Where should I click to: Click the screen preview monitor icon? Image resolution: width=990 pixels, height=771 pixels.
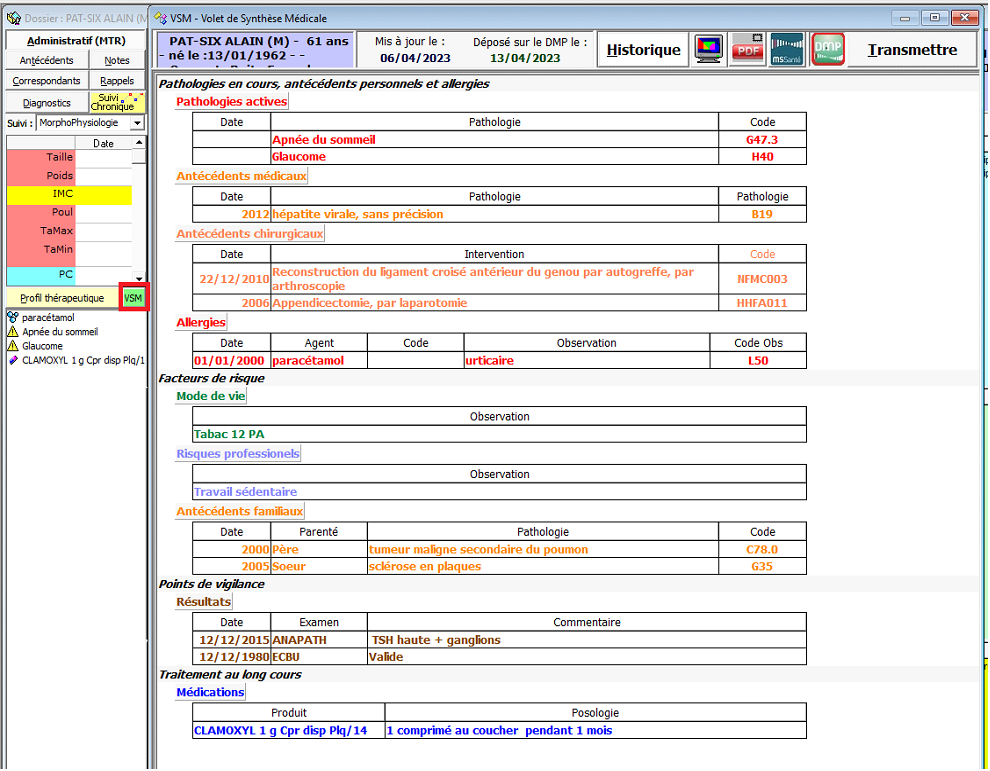[708, 49]
